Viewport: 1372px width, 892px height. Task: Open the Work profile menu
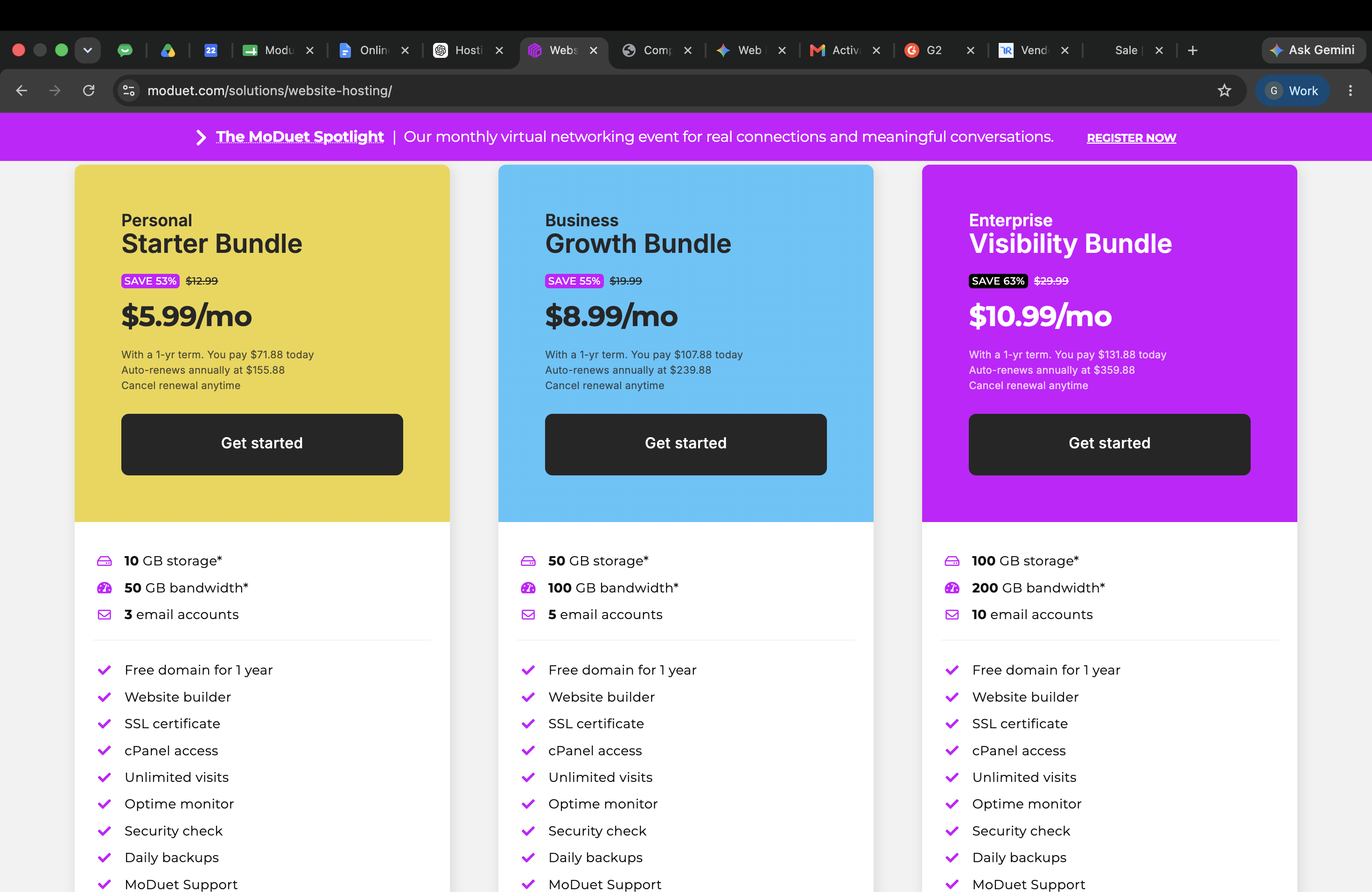[1293, 91]
